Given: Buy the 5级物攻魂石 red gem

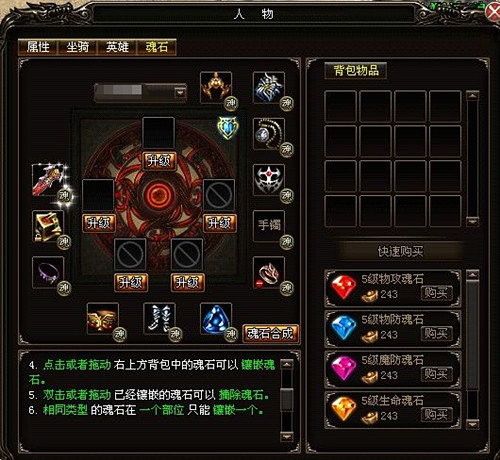Looking at the screenshot, I should [x=436, y=293].
